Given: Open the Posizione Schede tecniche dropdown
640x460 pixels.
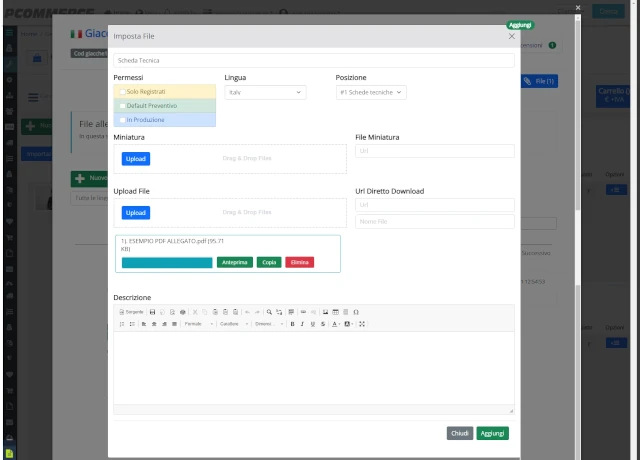Looking at the screenshot, I should (371, 92).
